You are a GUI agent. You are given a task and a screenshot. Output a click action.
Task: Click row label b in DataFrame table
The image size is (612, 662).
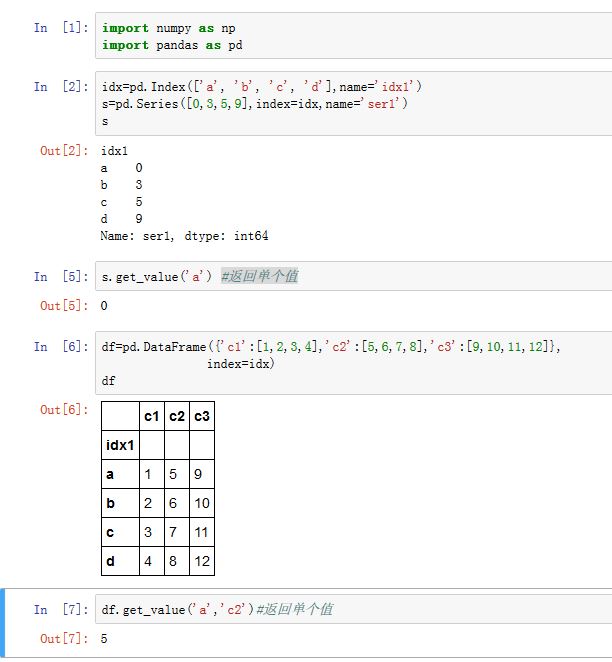pos(120,503)
